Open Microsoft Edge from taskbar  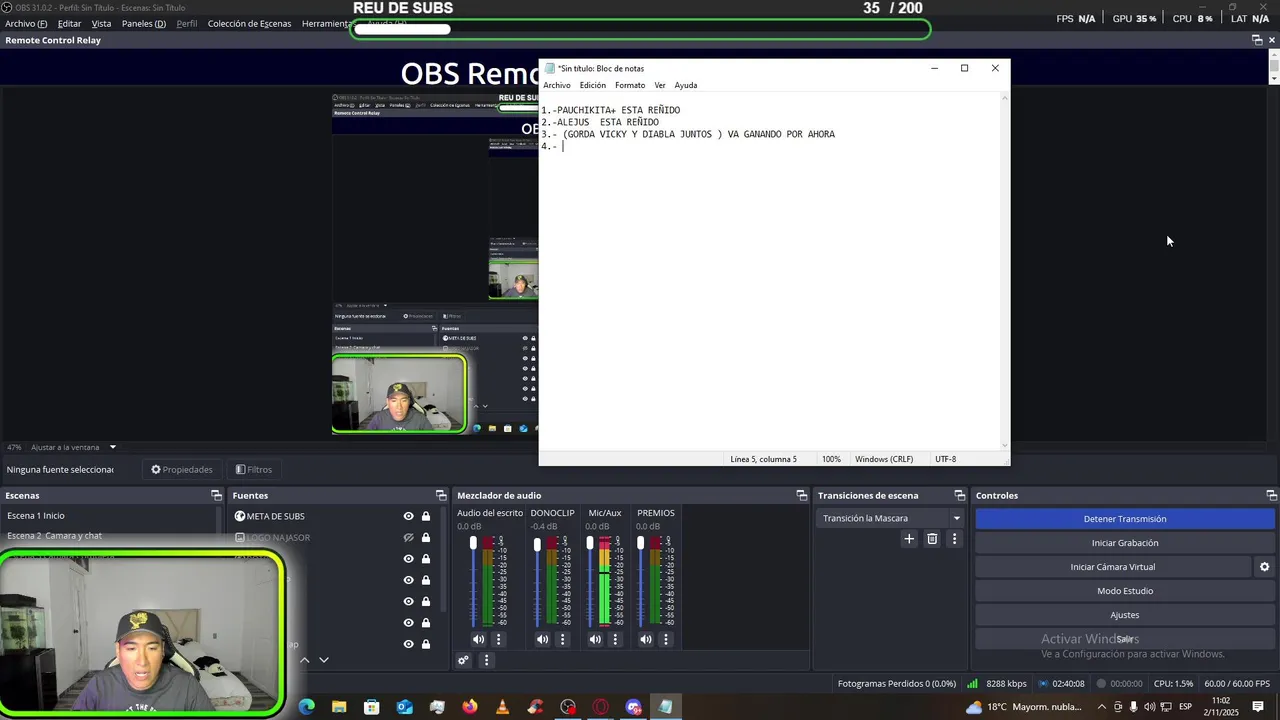(306, 707)
